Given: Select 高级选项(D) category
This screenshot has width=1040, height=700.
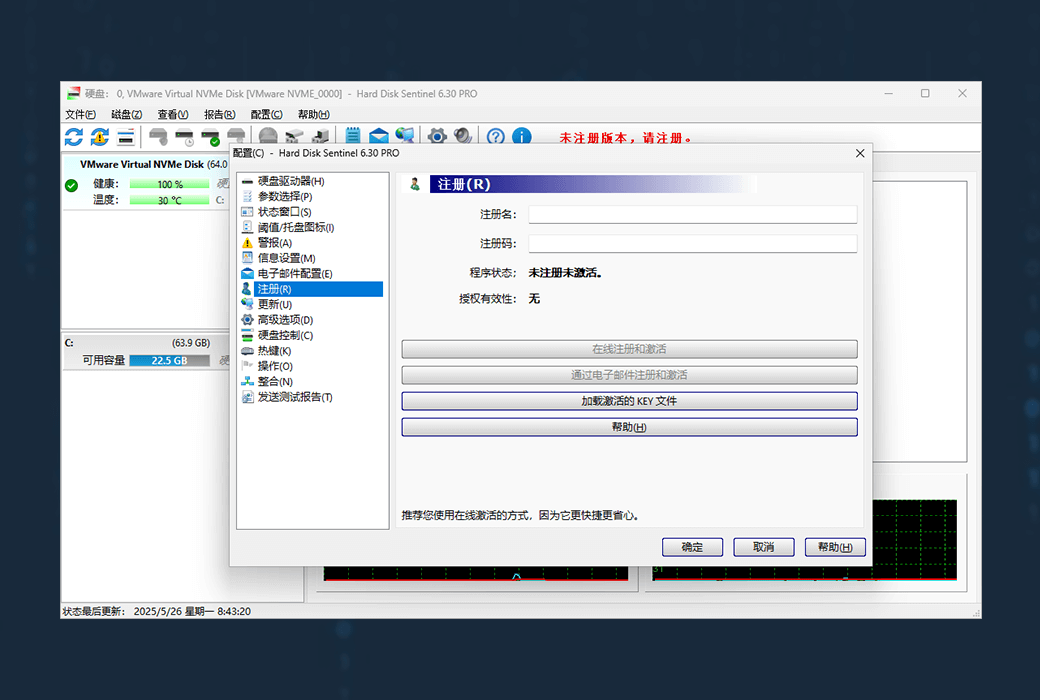Looking at the screenshot, I should coord(285,320).
